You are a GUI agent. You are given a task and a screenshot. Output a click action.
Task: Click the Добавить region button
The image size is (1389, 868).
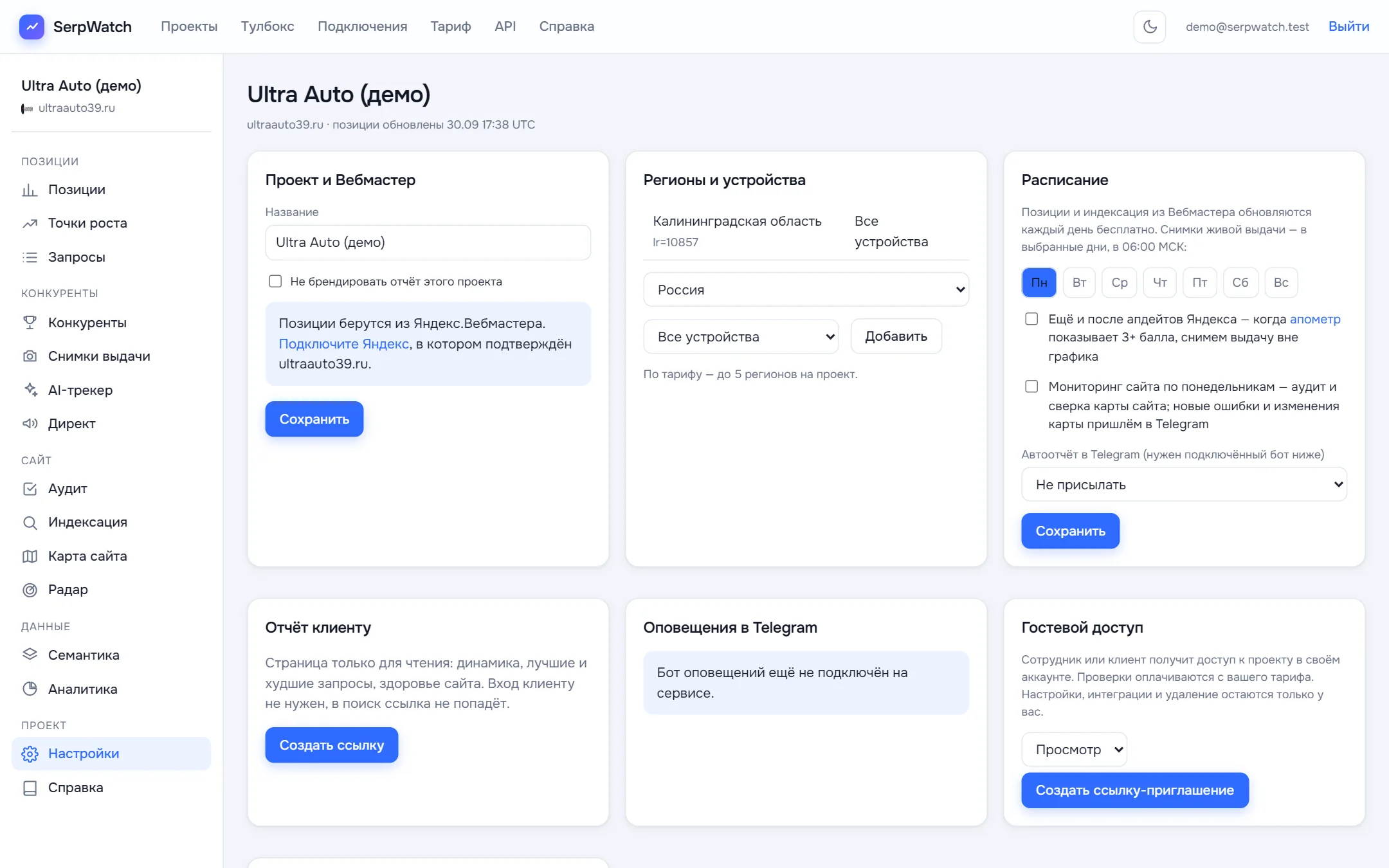896,336
